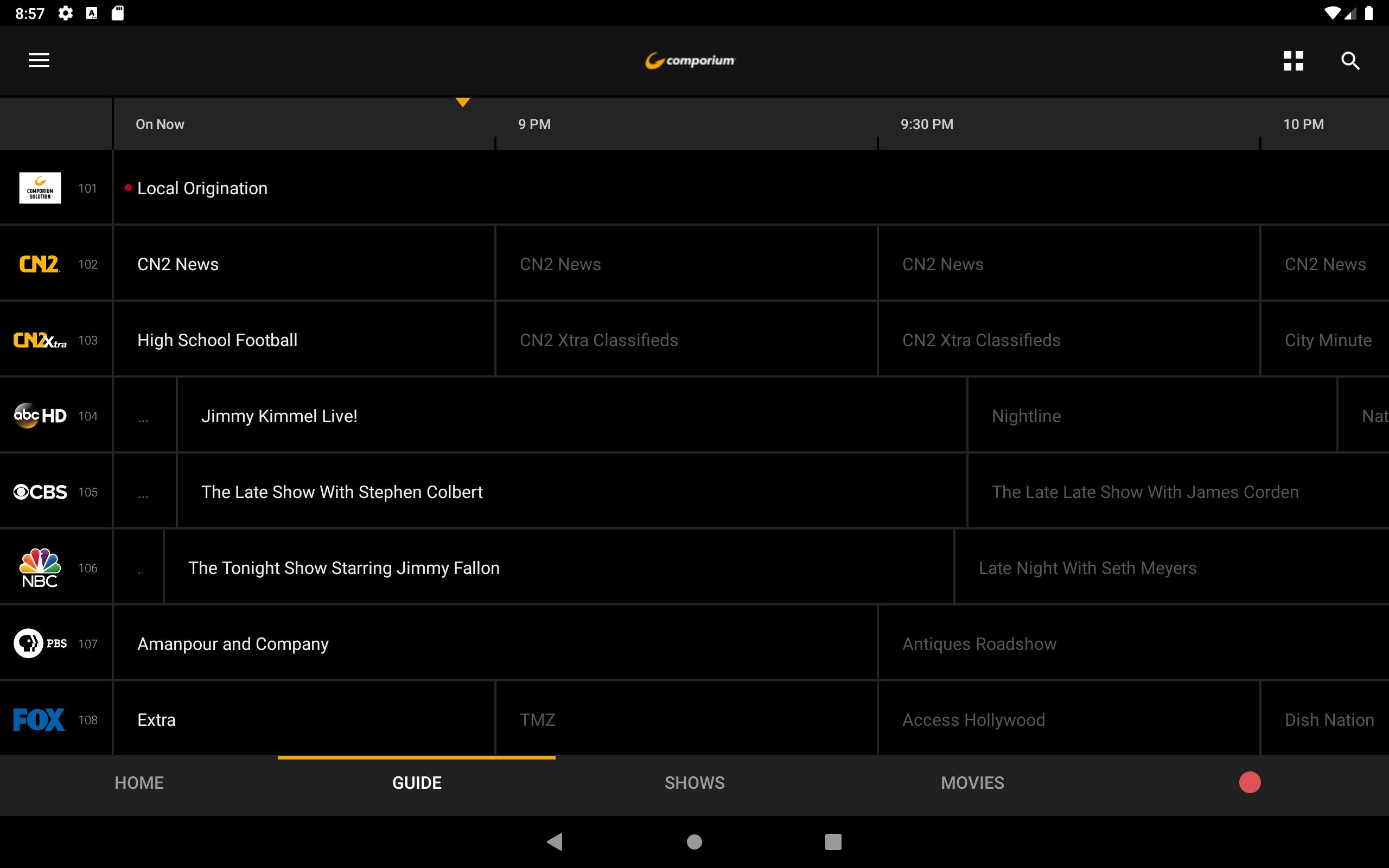The image size is (1389, 868).
Task: Open the search magnifier
Action: click(1350, 61)
